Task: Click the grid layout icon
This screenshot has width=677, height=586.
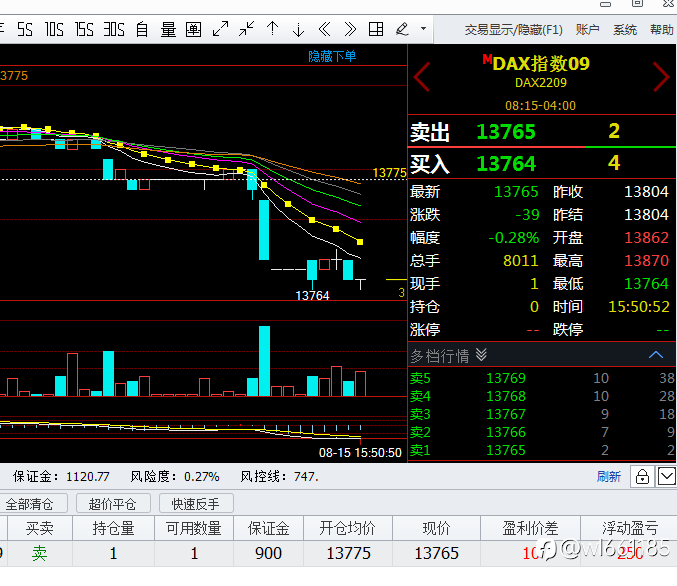Action: pyautogui.click(x=376, y=29)
